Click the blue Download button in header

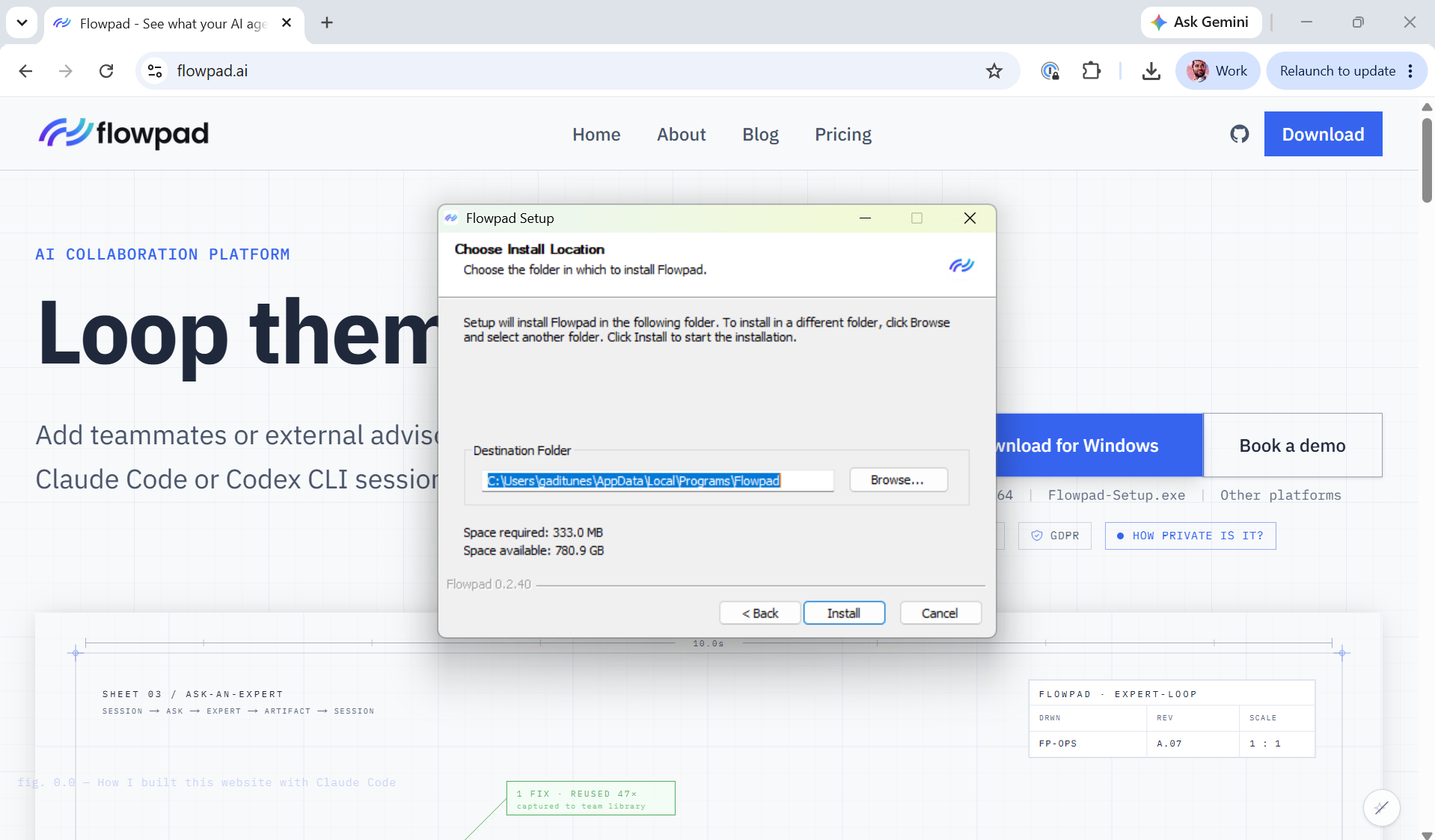[x=1323, y=134]
